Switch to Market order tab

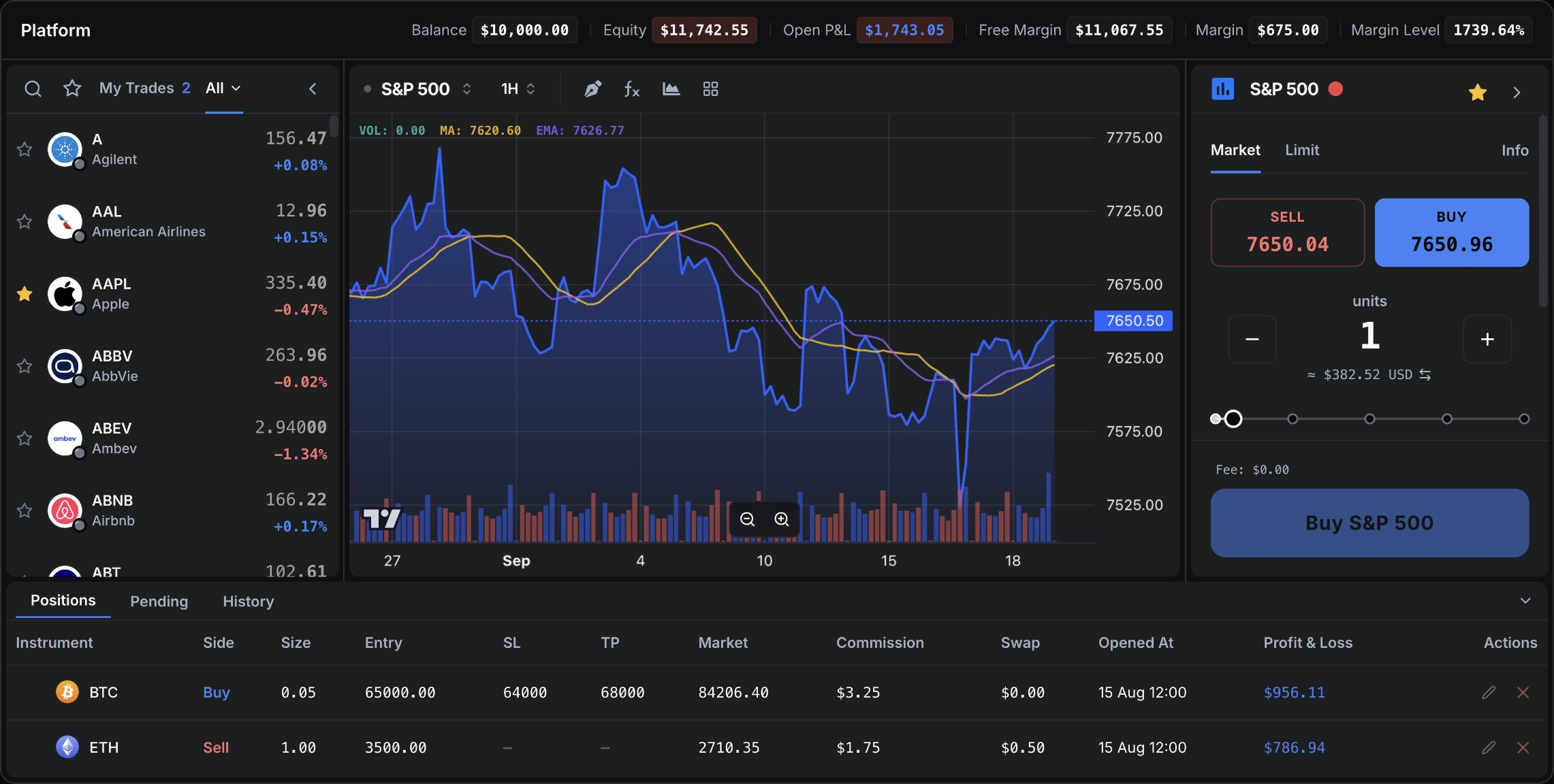pos(1235,150)
